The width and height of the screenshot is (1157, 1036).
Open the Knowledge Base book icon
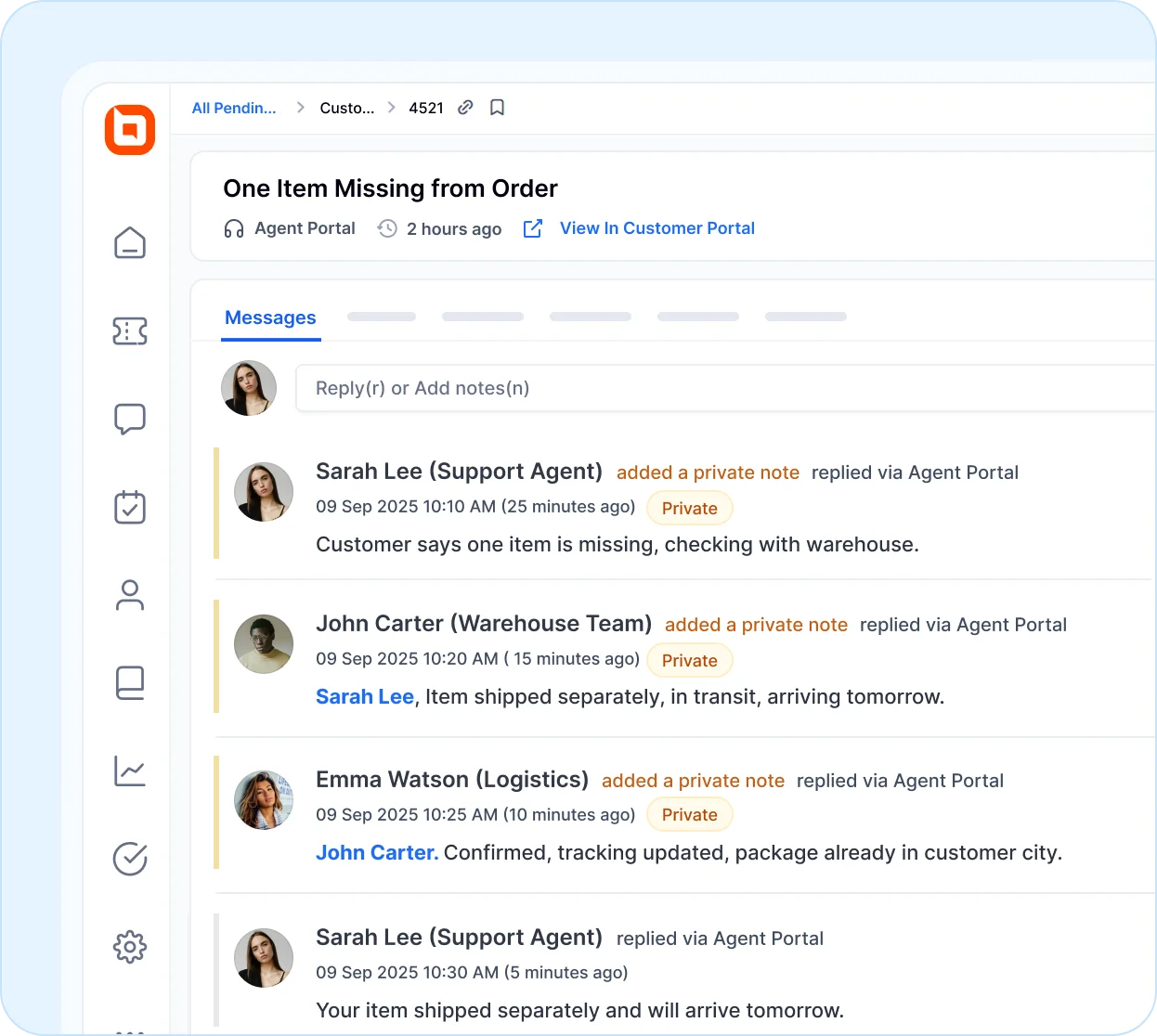click(130, 683)
